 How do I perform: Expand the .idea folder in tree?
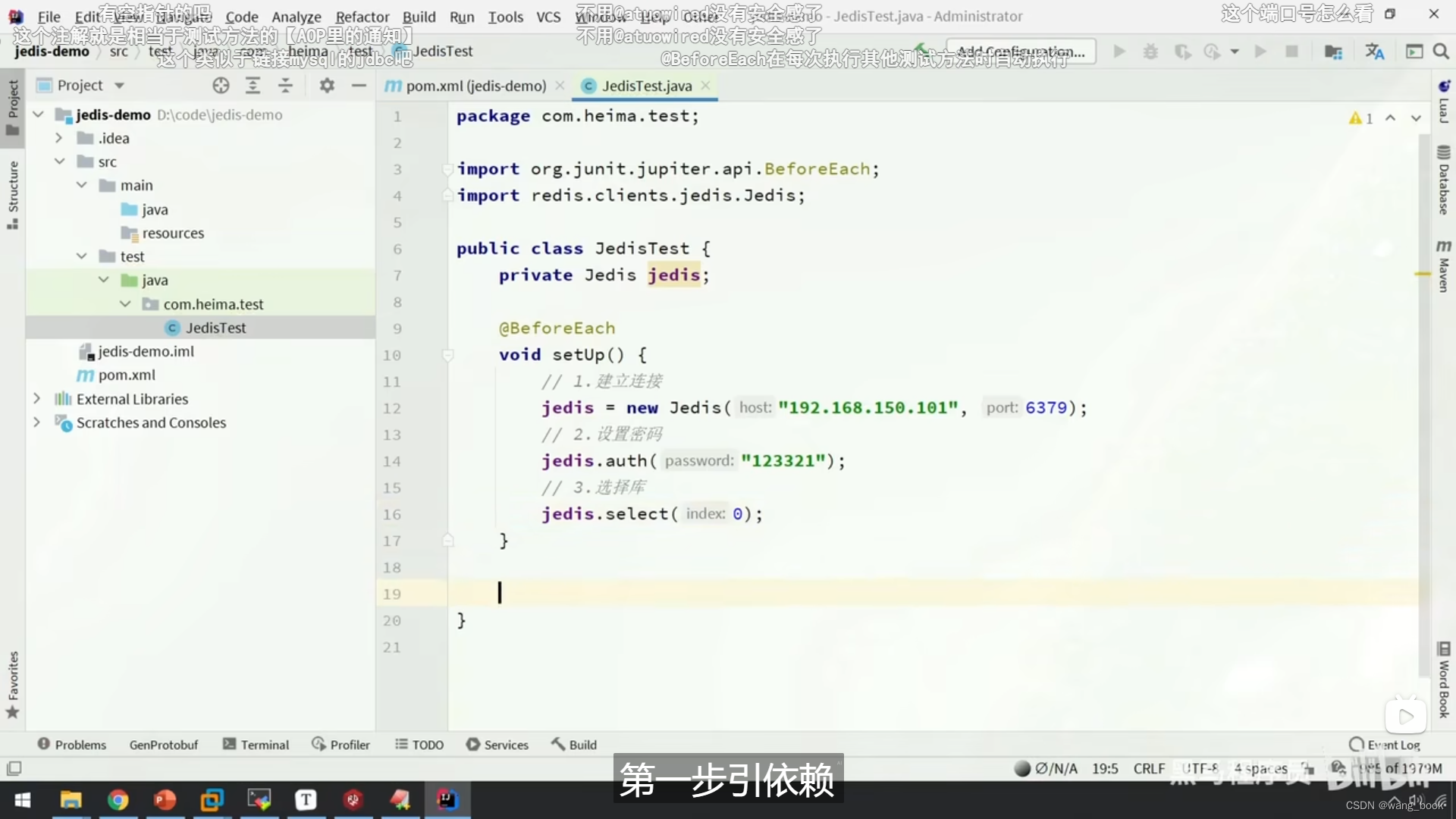click(x=58, y=138)
